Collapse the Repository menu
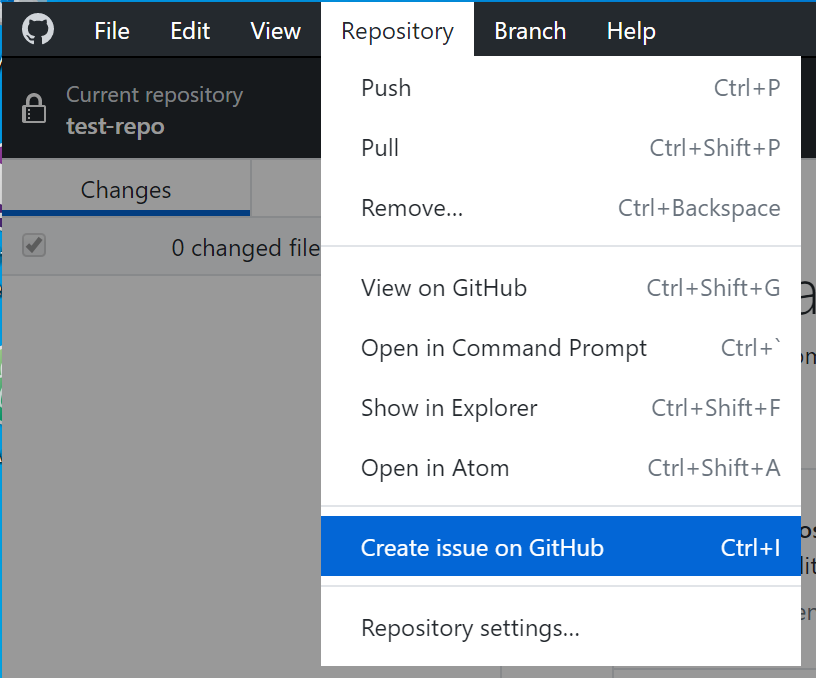This screenshot has height=678, width=816. 398,31
